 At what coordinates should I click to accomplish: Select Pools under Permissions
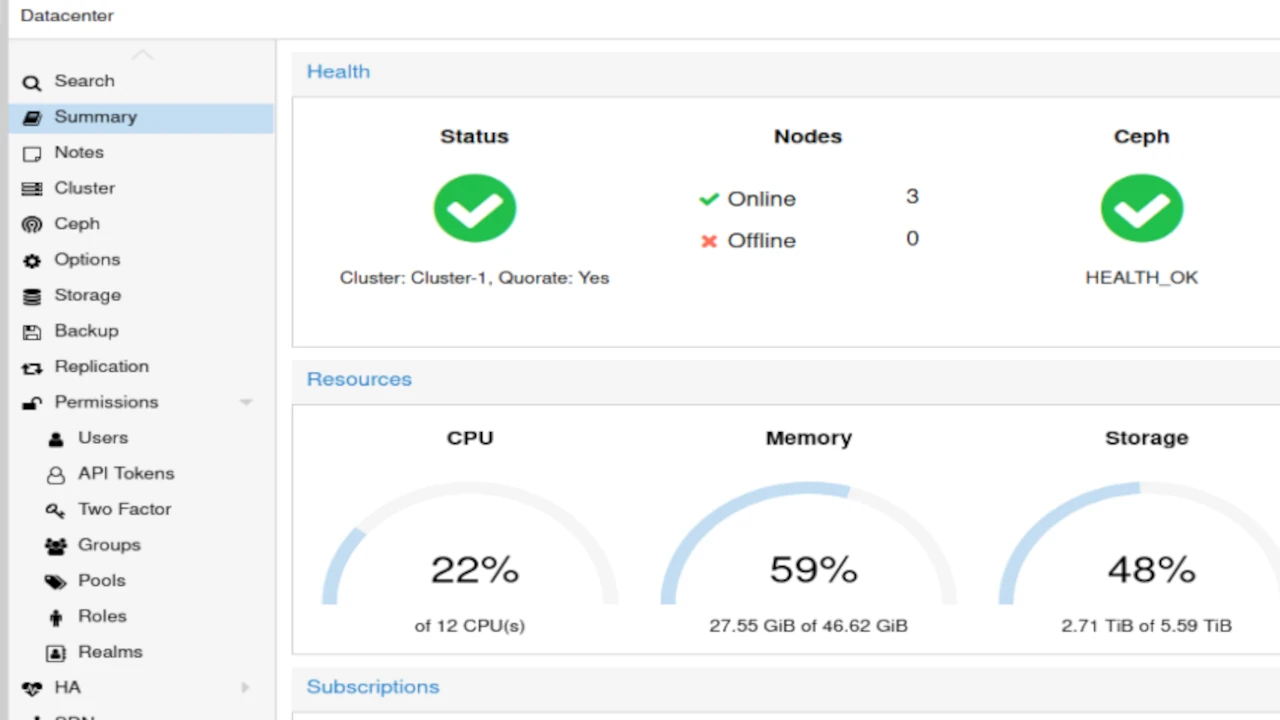[x=101, y=581]
